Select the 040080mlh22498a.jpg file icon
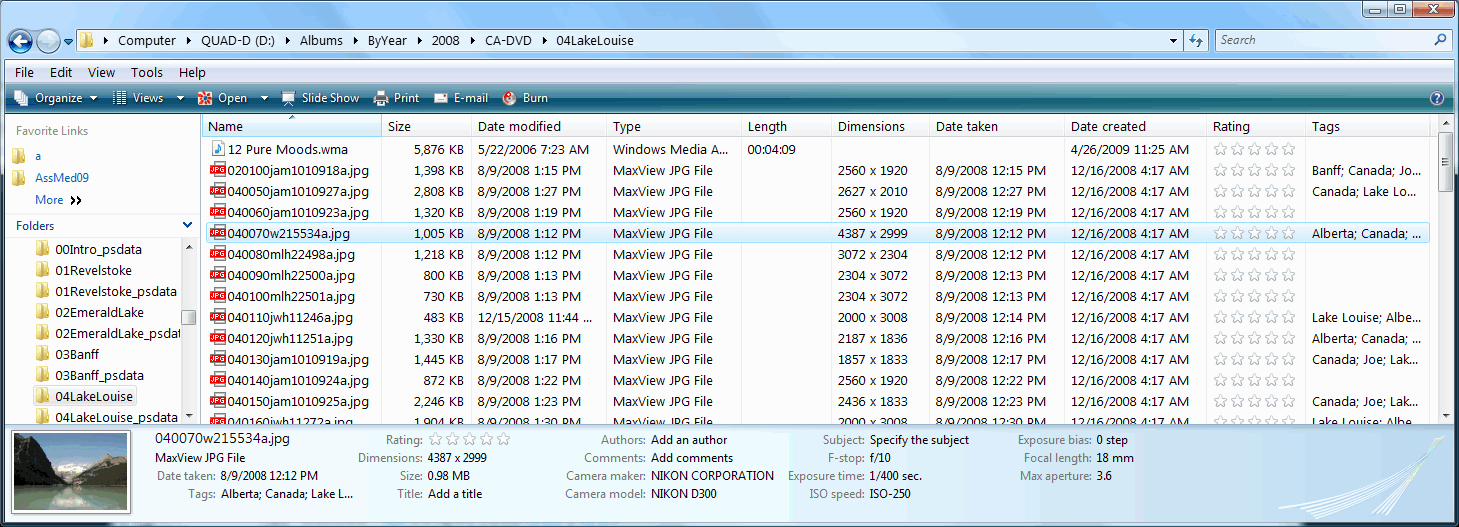The width and height of the screenshot is (1459, 527). click(218, 254)
